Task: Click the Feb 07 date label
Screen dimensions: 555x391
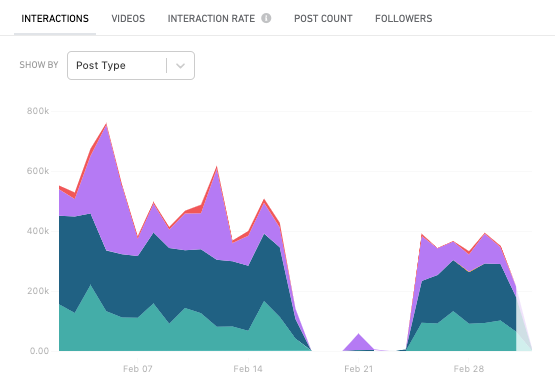Action: [x=138, y=369]
